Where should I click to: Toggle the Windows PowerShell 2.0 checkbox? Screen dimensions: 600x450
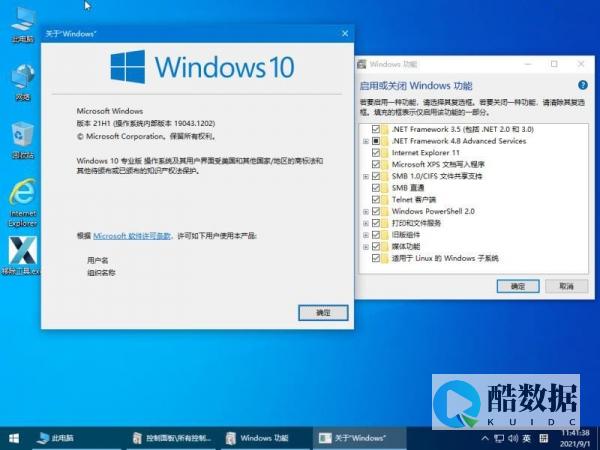pyautogui.click(x=376, y=211)
